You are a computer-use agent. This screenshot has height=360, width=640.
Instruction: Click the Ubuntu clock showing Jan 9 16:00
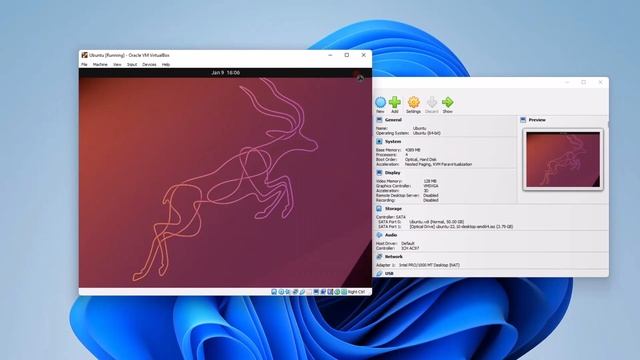tap(225, 73)
